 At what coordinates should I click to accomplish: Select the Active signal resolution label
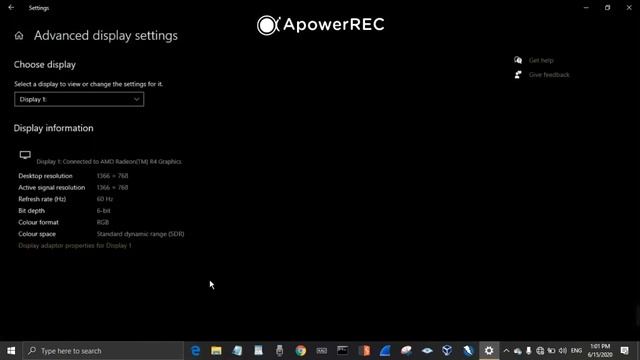tap(51, 188)
